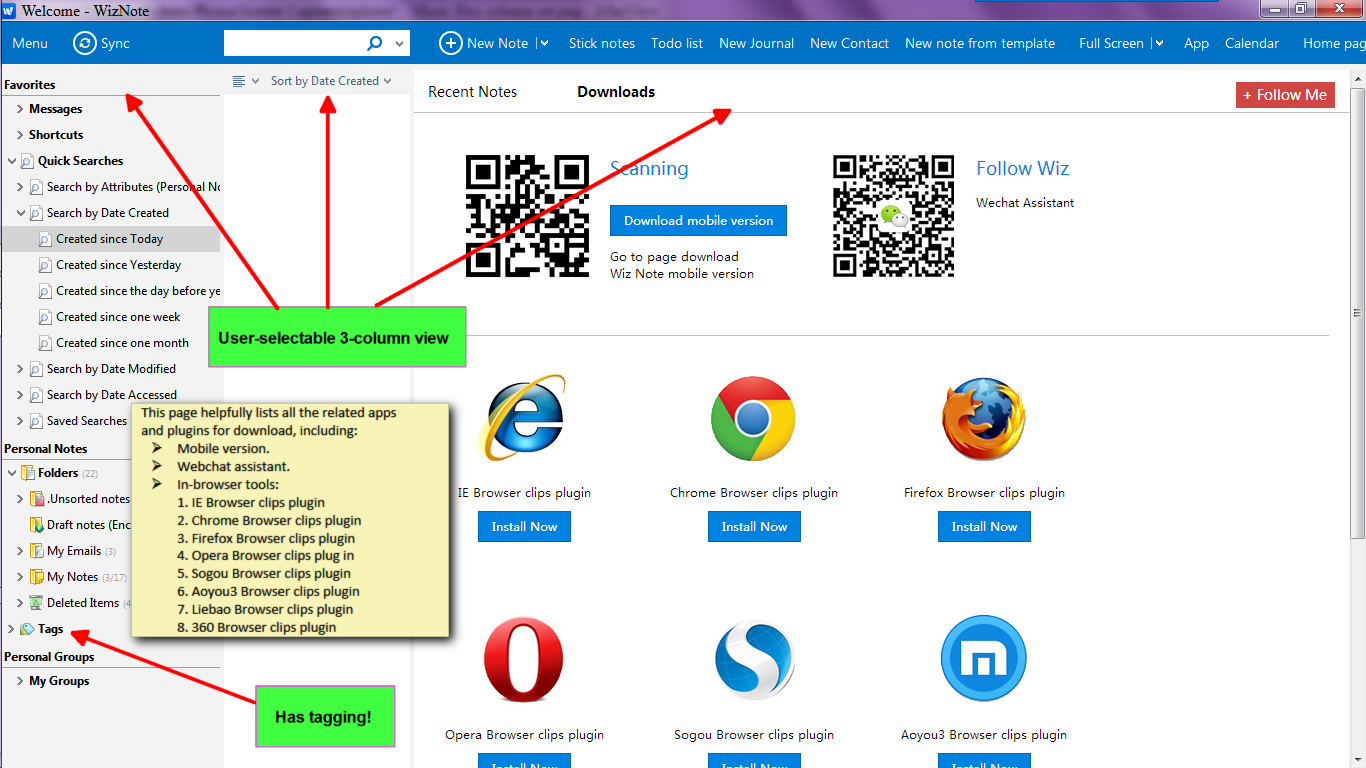Click the Follow Wiz heading link
The width and height of the screenshot is (1366, 768).
[x=1022, y=168]
